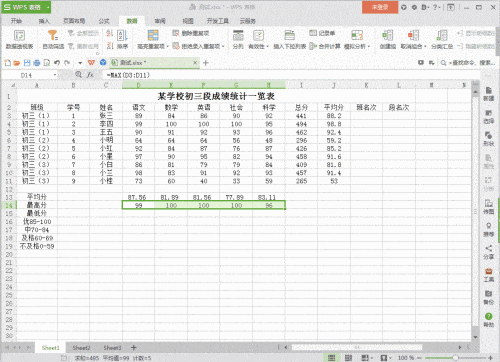Viewport: 500px width, 362px height.
Task: Click the 分类汇总 subtotal icon
Action: pos(442,35)
